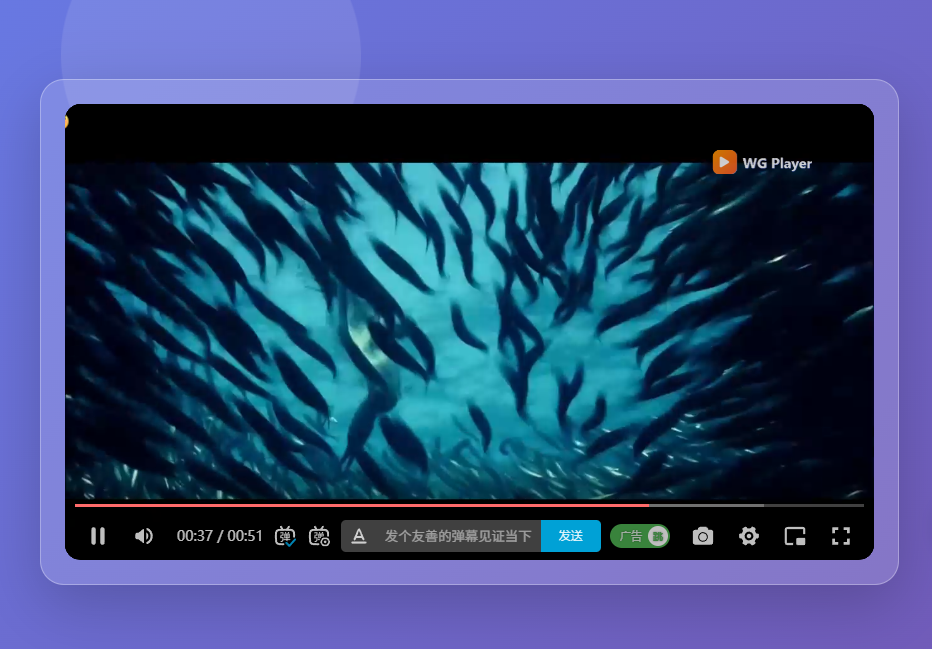Pause the video playback
Viewport: 932px width, 649px height.
click(x=98, y=536)
